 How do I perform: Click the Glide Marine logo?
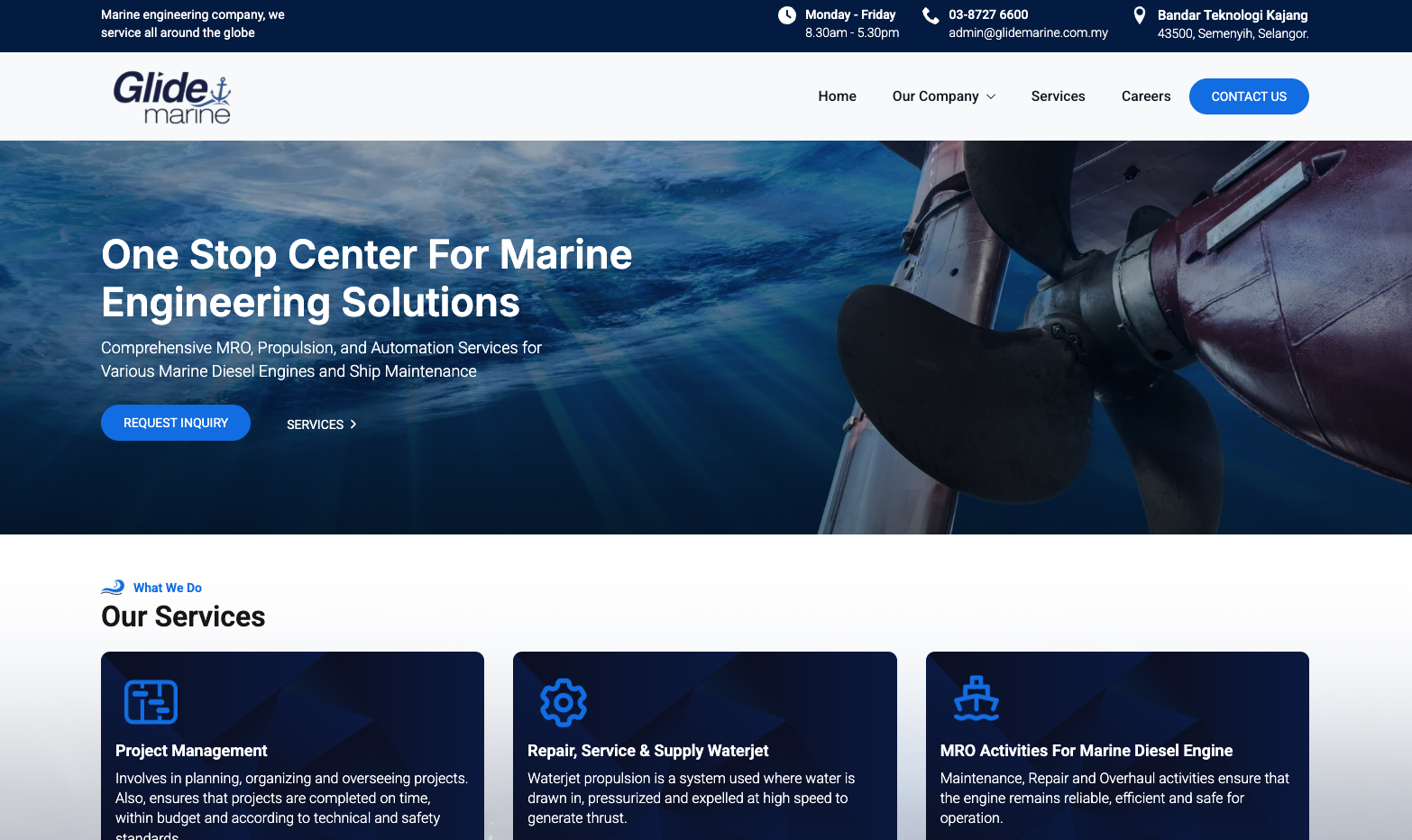171,96
